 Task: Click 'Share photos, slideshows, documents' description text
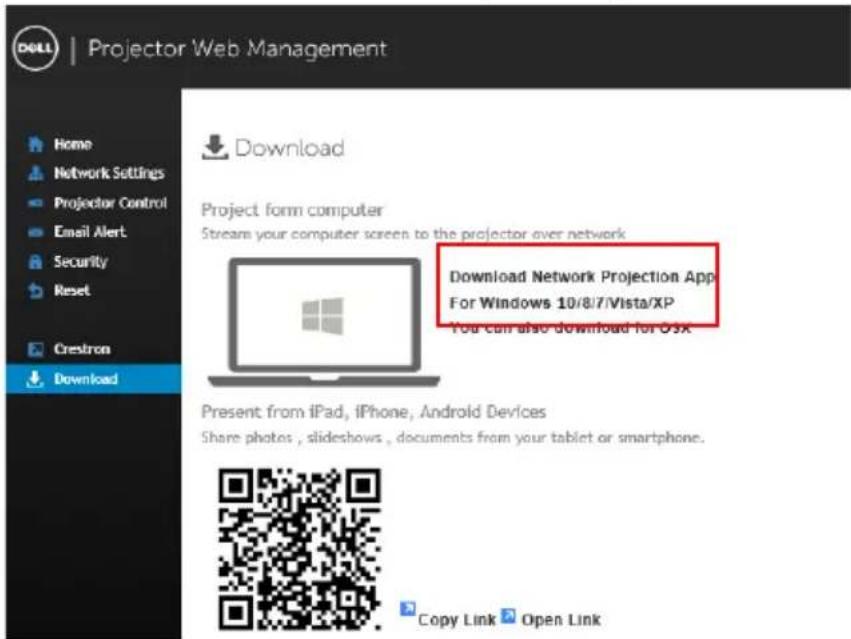click(x=453, y=438)
